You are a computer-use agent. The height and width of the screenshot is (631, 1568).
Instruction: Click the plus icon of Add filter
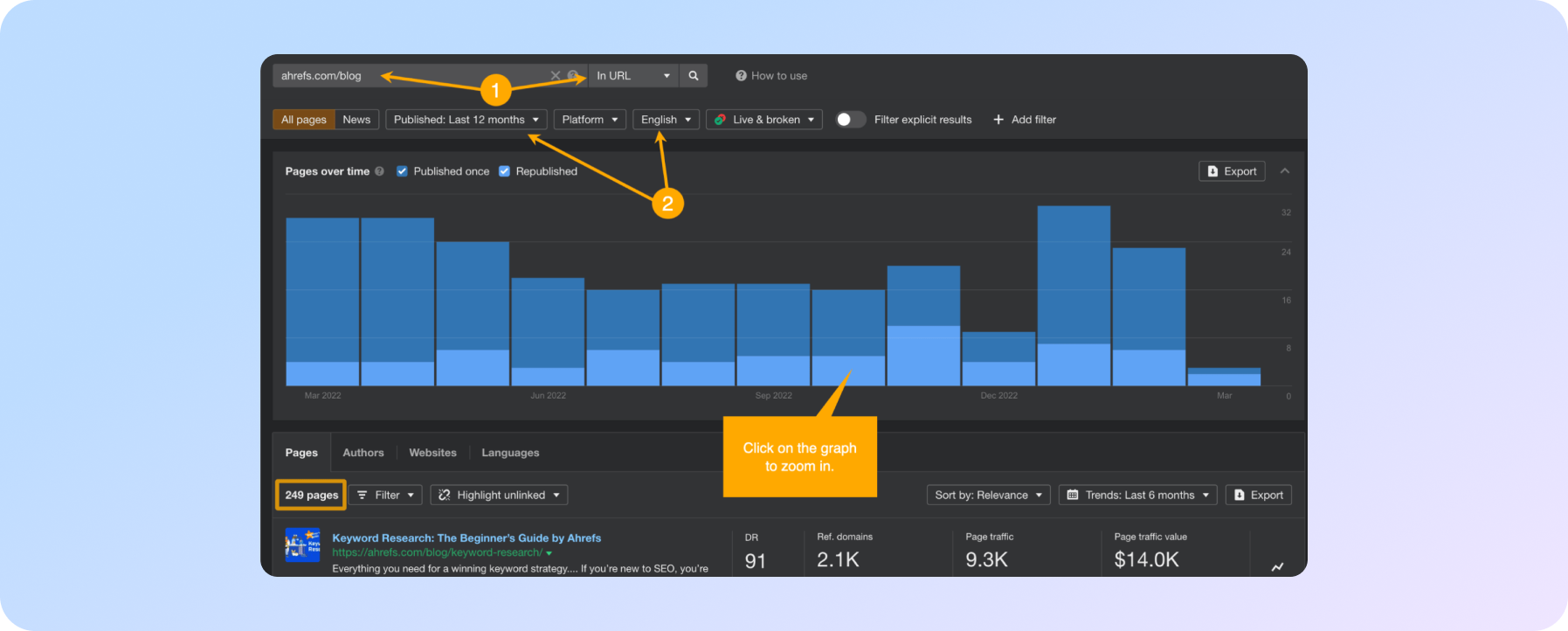998,120
